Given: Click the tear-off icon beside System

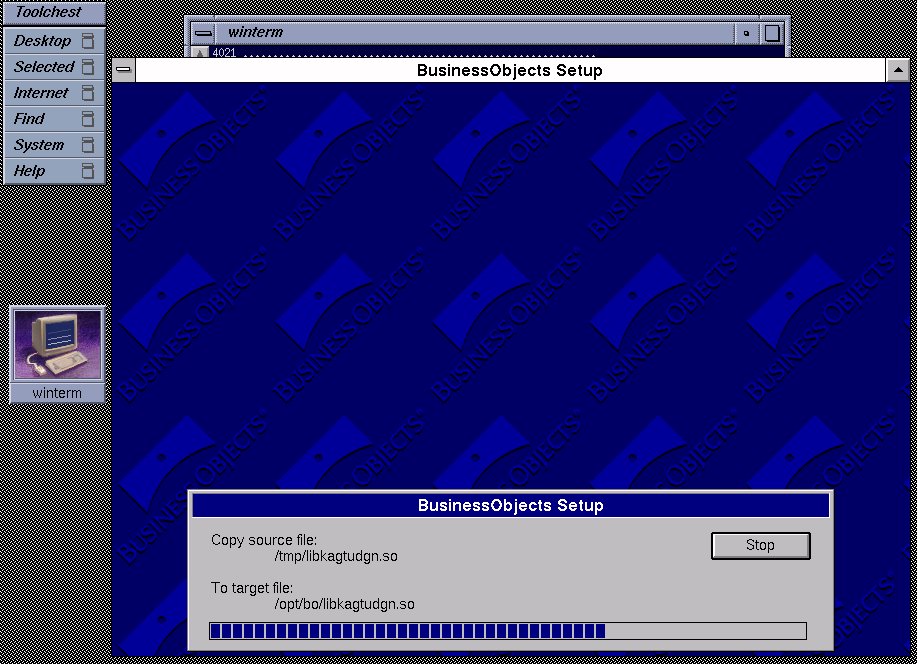Looking at the screenshot, I should [x=88, y=145].
